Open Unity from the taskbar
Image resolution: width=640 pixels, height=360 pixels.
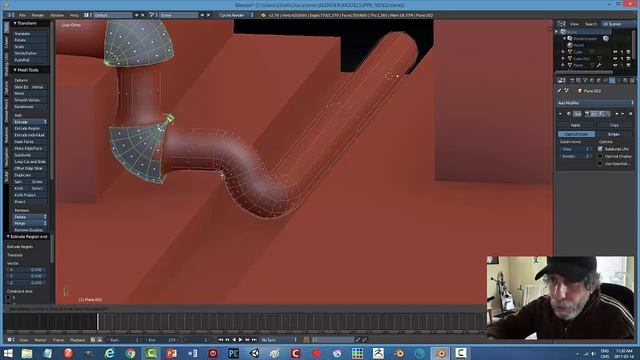tap(254, 353)
